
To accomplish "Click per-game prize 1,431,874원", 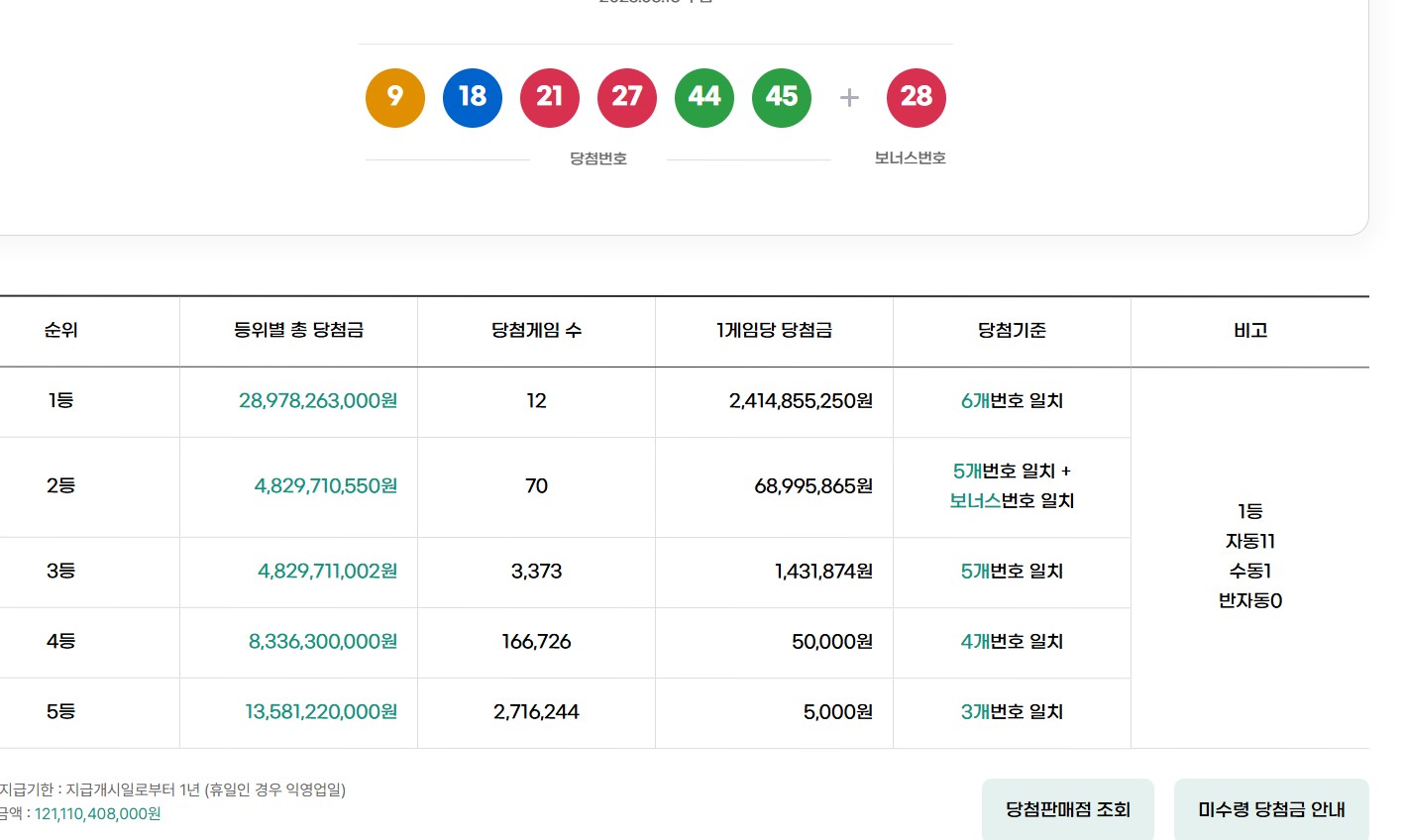I will (824, 572).
